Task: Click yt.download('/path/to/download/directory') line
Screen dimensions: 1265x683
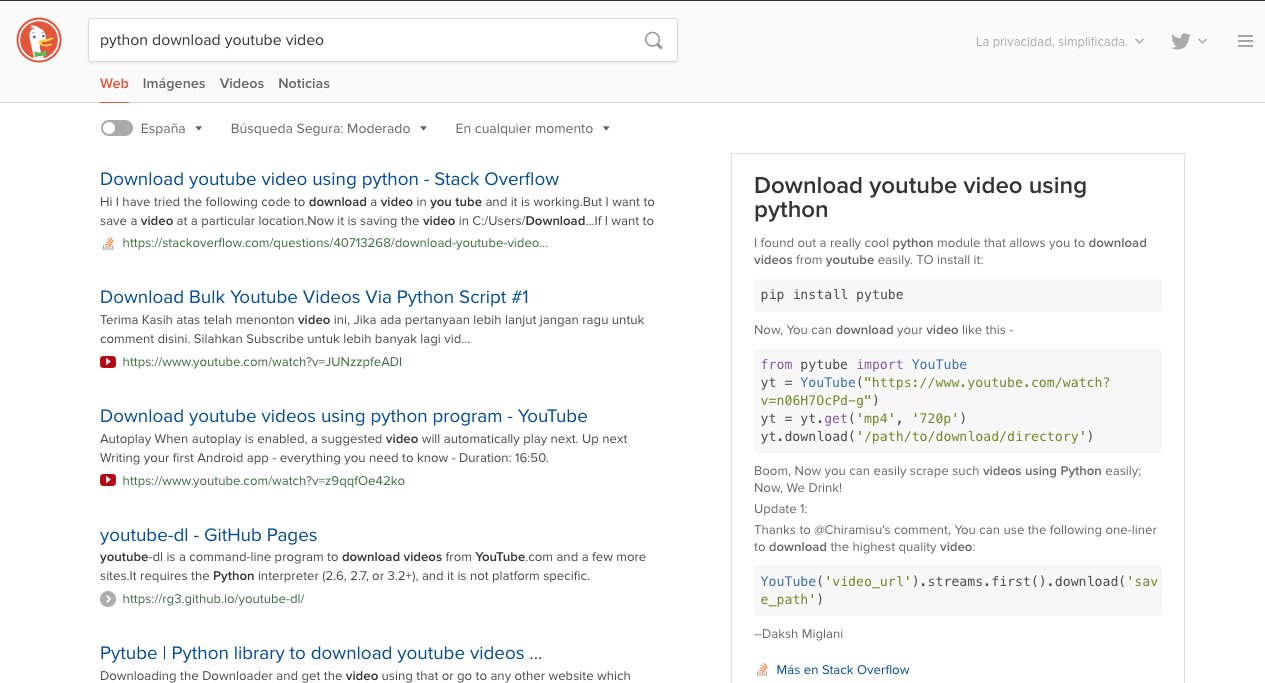Action: (x=927, y=437)
